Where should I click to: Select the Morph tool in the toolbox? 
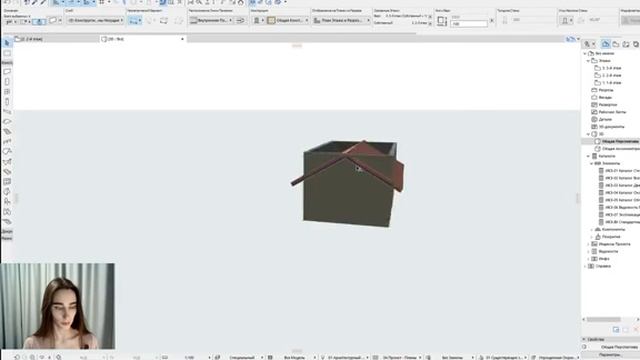tap(7, 191)
